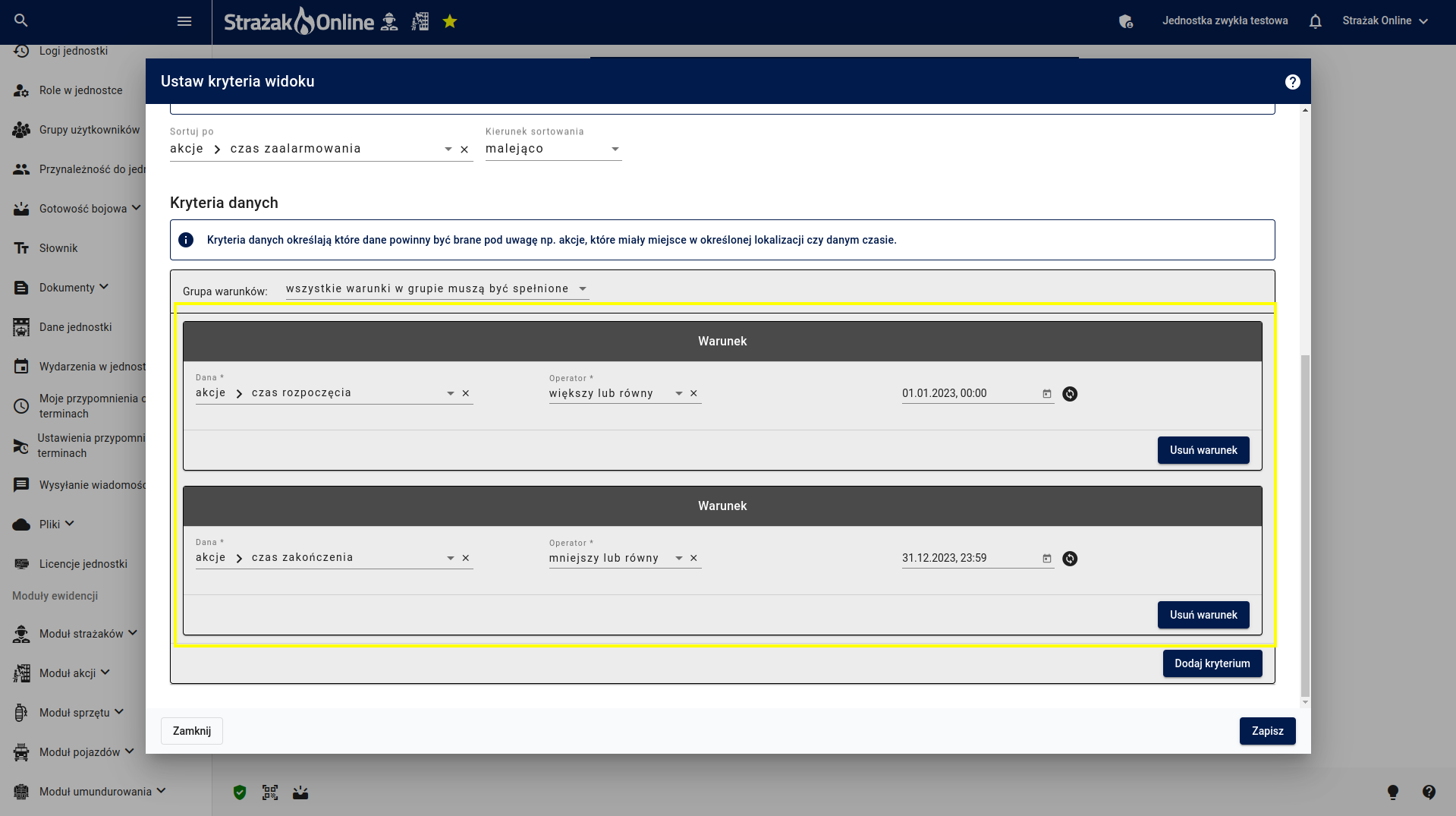Toggle the hamburger menu icon
Image resolution: width=1456 pixels, height=816 pixels.
(184, 21)
